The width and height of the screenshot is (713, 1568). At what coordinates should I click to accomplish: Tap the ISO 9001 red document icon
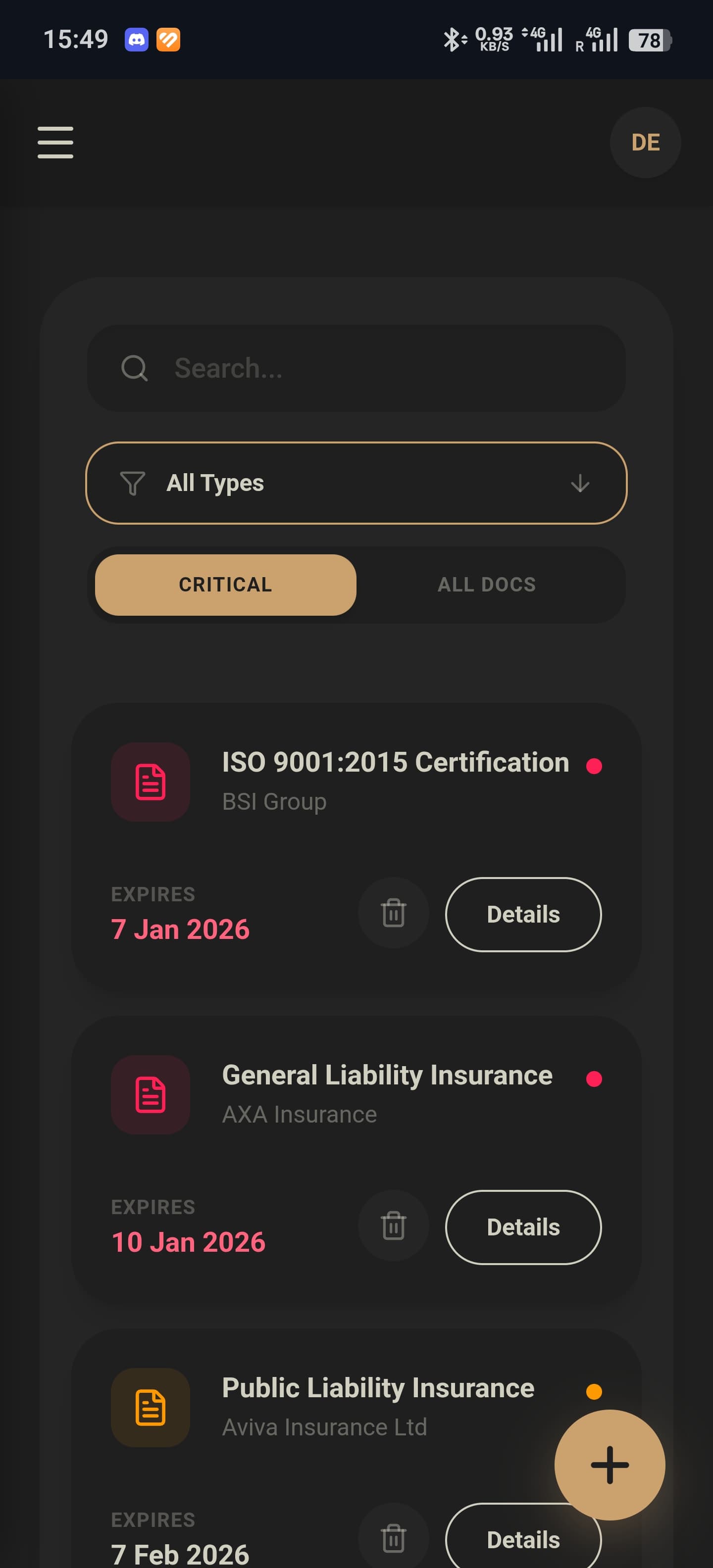click(x=151, y=782)
